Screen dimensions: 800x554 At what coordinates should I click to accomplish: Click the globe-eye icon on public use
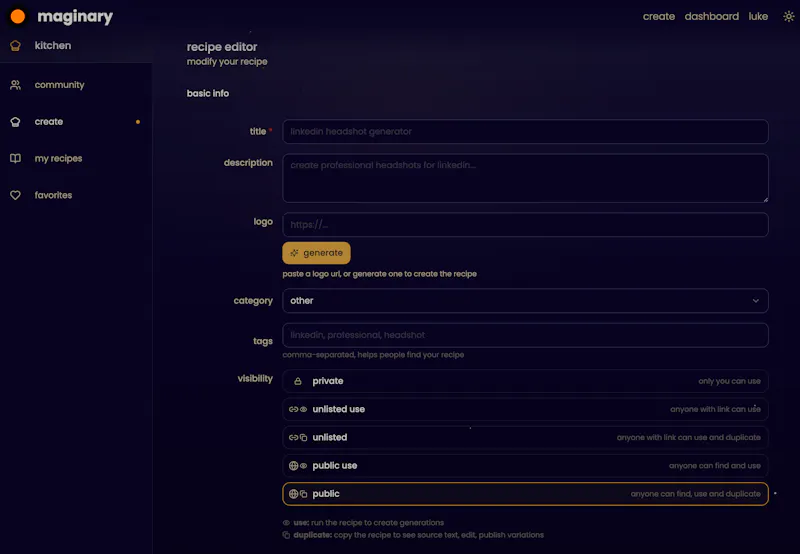298,466
